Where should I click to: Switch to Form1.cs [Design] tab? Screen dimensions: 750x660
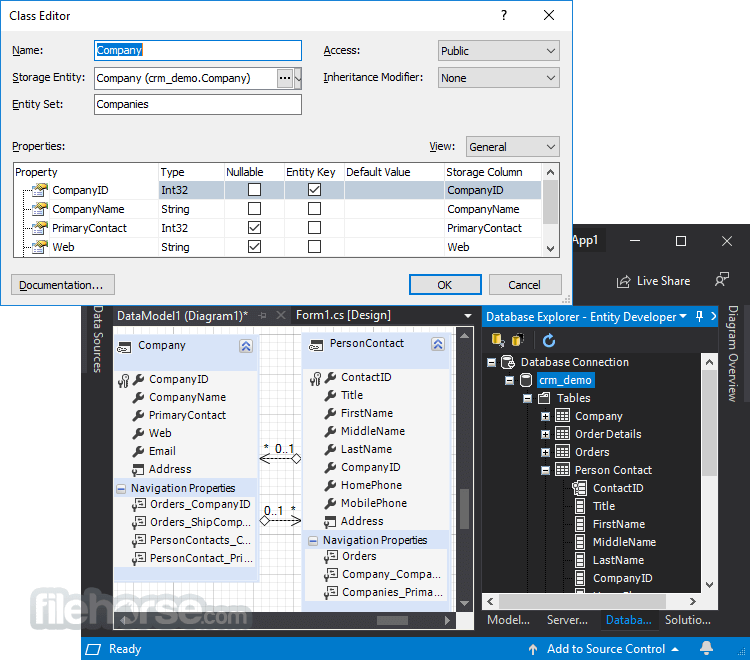click(343, 315)
